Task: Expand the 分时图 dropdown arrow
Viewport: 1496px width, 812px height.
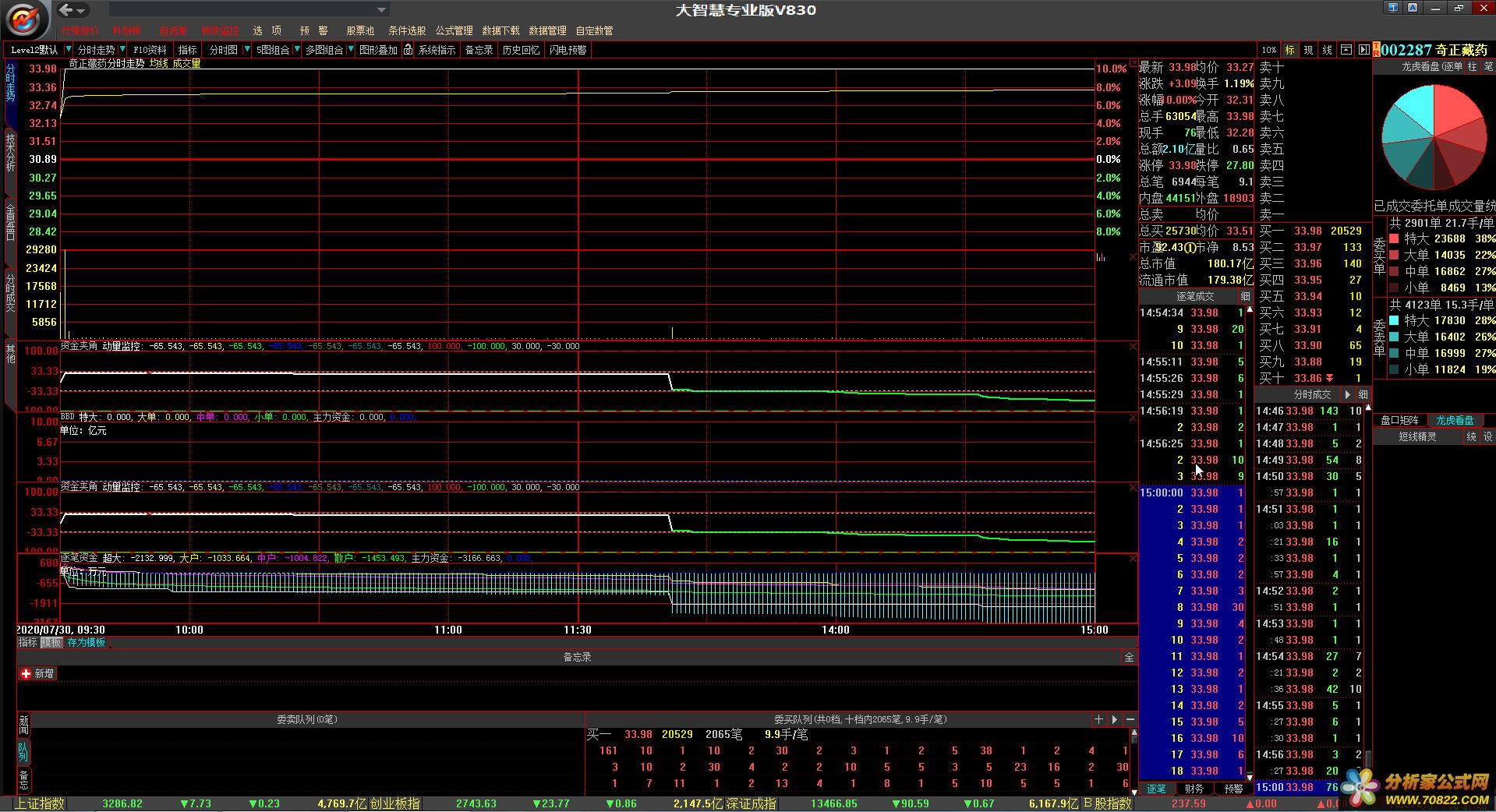Action: click(x=247, y=50)
